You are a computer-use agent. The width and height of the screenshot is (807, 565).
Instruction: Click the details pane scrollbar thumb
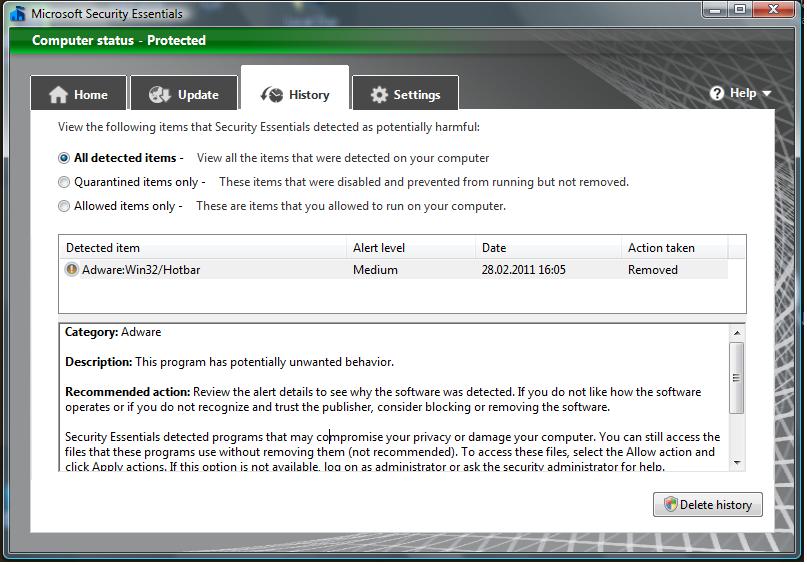(x=737, y=378)
